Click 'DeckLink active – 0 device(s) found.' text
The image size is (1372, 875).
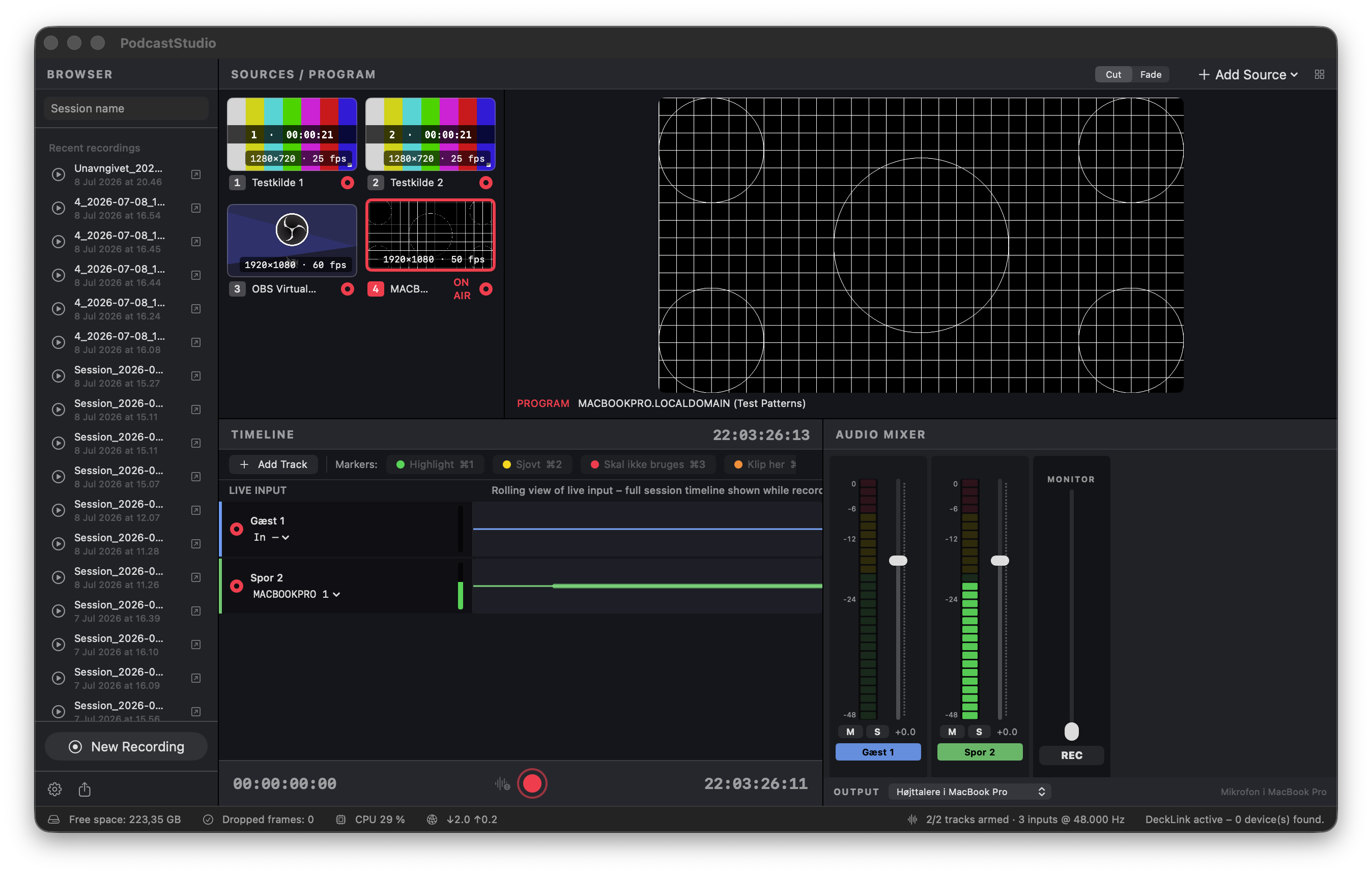pyautogui.click(x=1234, y=819)
